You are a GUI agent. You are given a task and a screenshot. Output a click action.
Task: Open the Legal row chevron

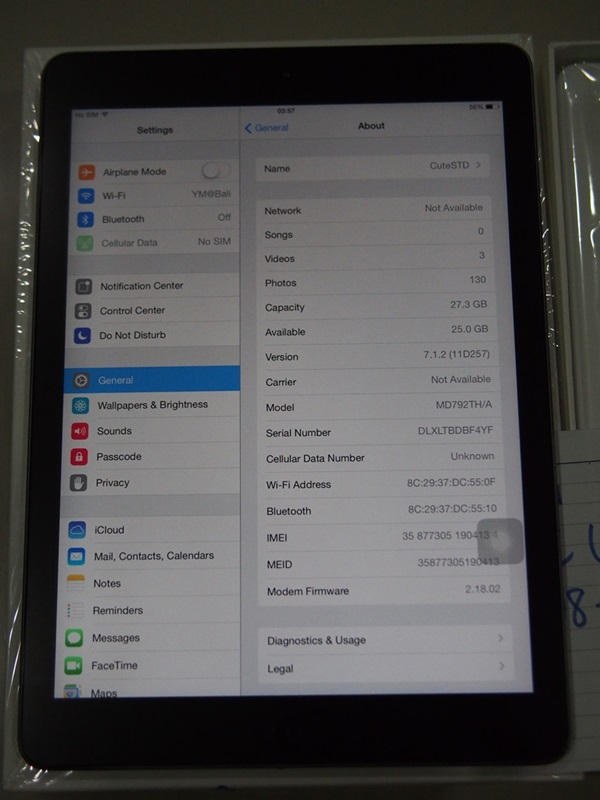[502, 666]
